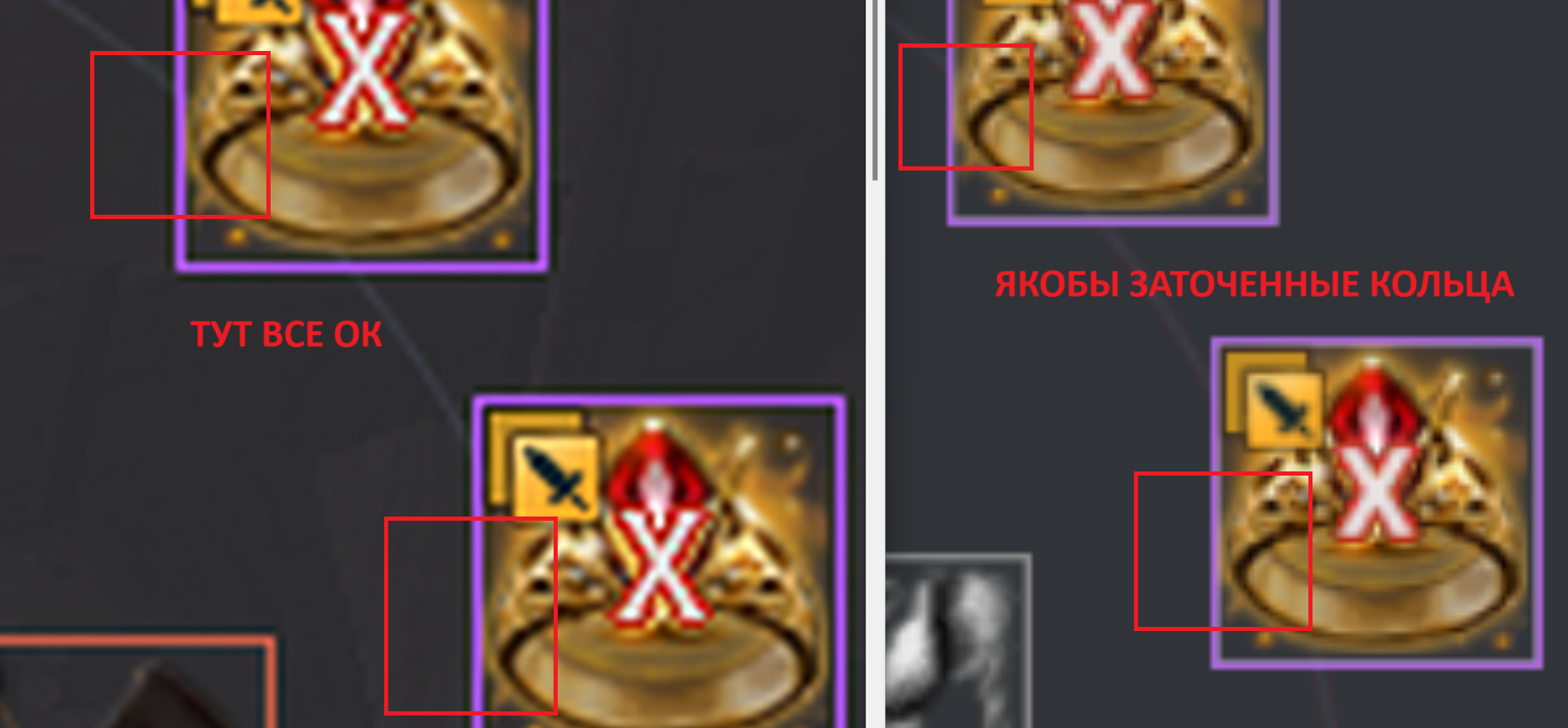Click sword badge on right panel's lower ring
1568x728 pixels.
click(x=1284, y=410)
